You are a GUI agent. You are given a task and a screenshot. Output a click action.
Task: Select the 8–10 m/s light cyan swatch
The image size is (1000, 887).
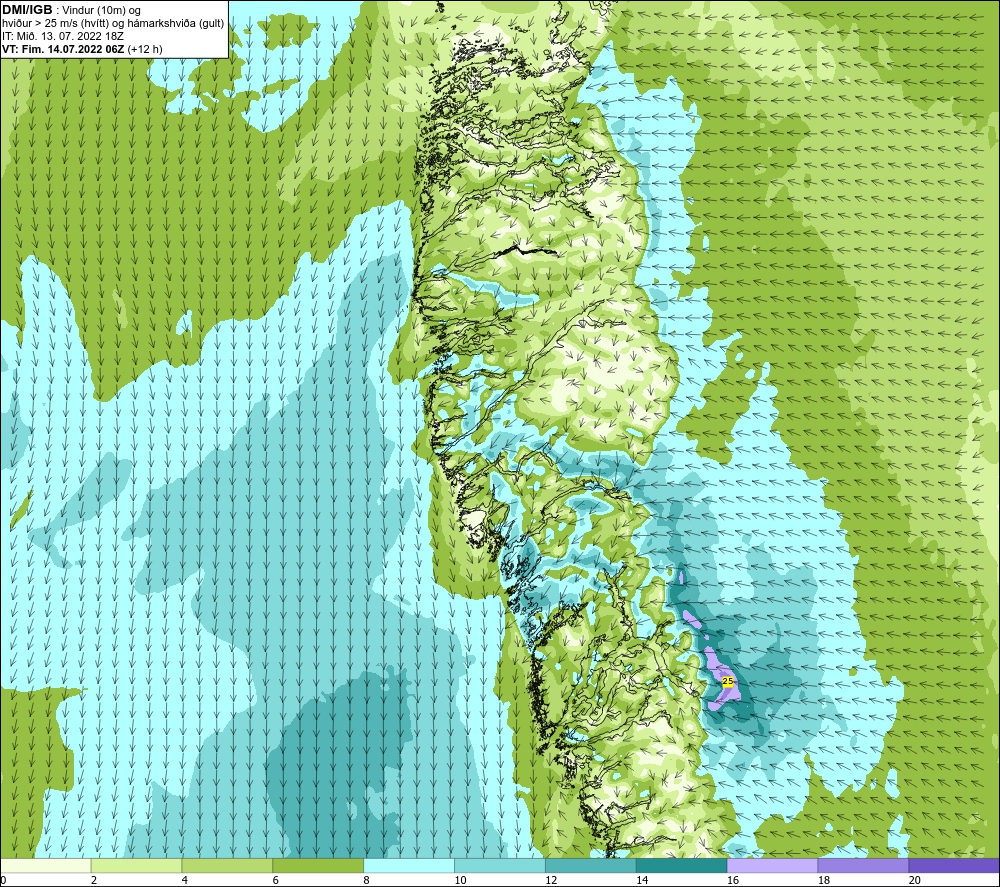[x=409, y=865]
